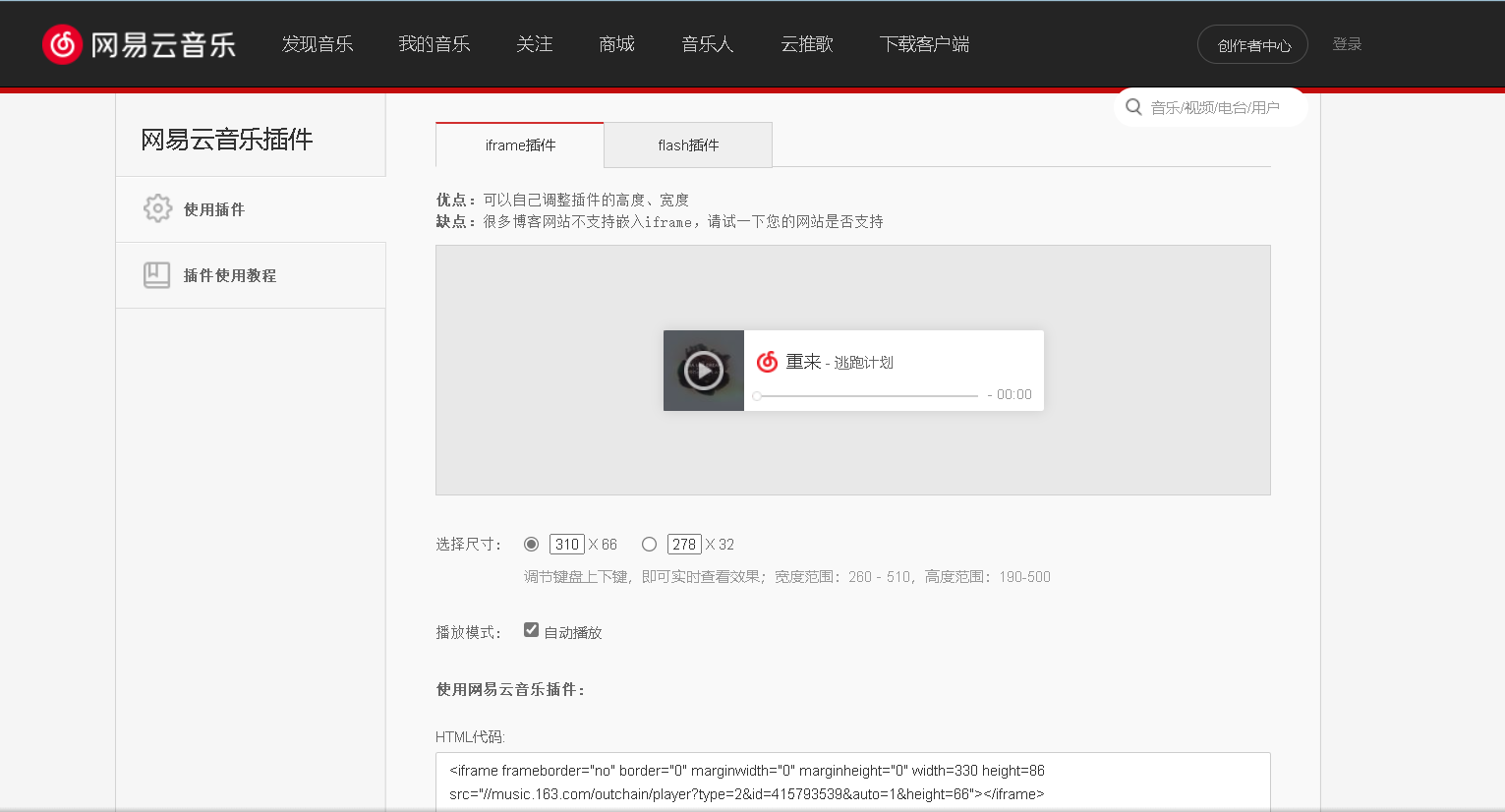Disable the 自动播放 autoplay checkbox
The height and width of the screenshot is (812, 1505).
(531, 629)
